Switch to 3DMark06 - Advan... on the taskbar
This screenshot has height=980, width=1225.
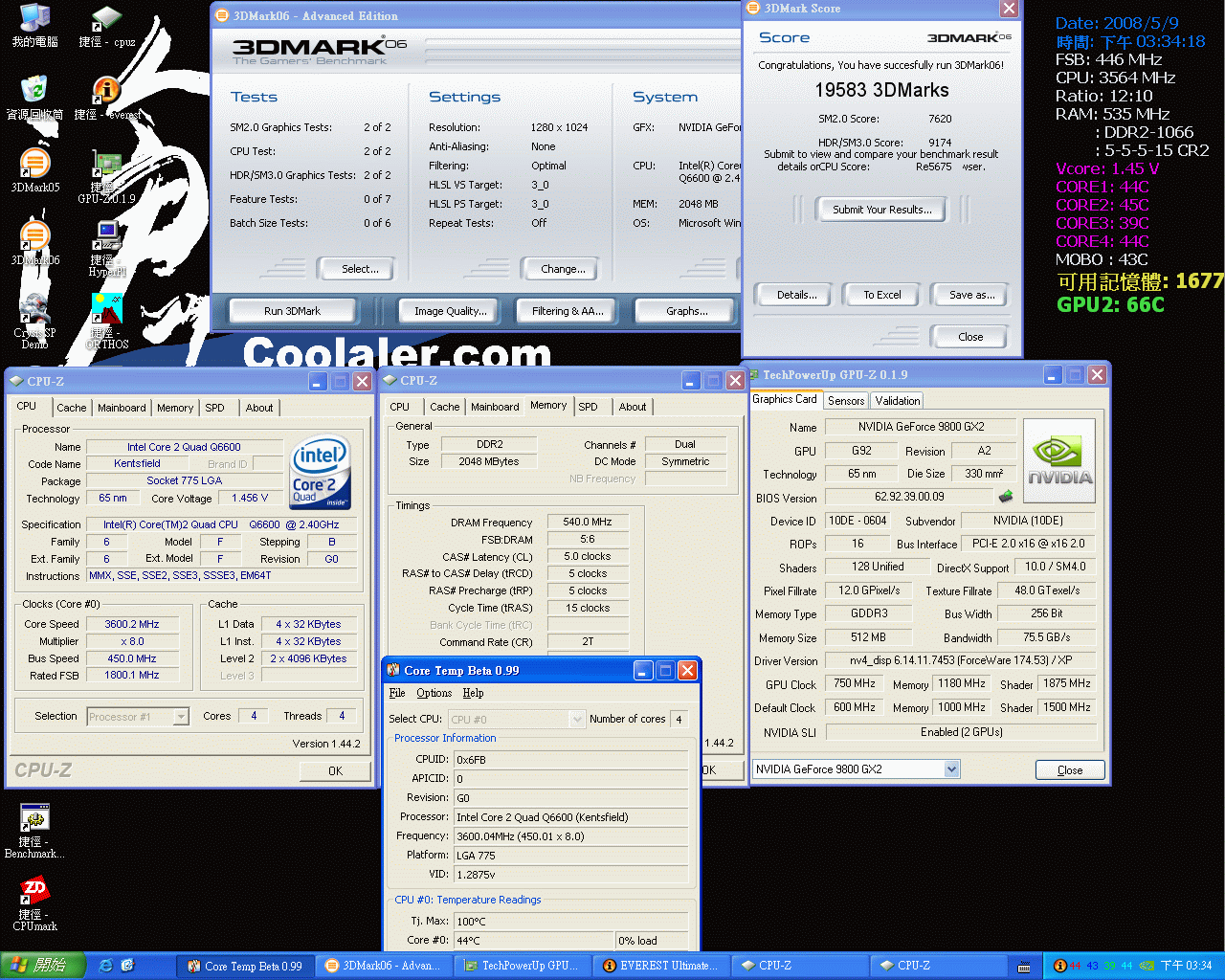tap(385, 966)
